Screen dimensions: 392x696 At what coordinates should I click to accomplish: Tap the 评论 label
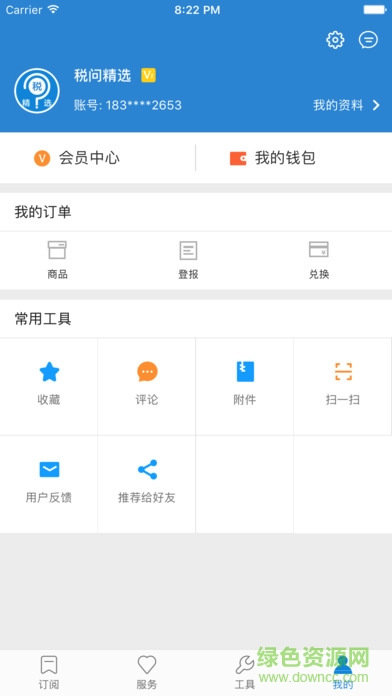147,400
